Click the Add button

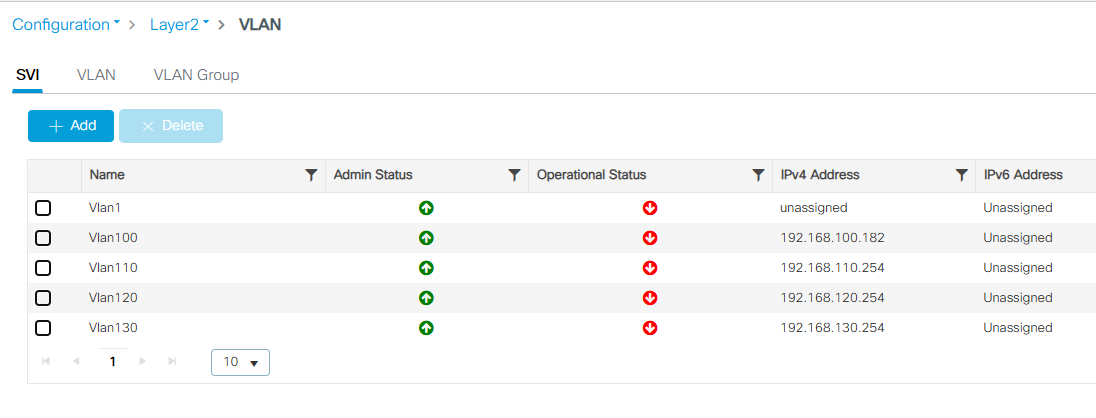(71, 126)
